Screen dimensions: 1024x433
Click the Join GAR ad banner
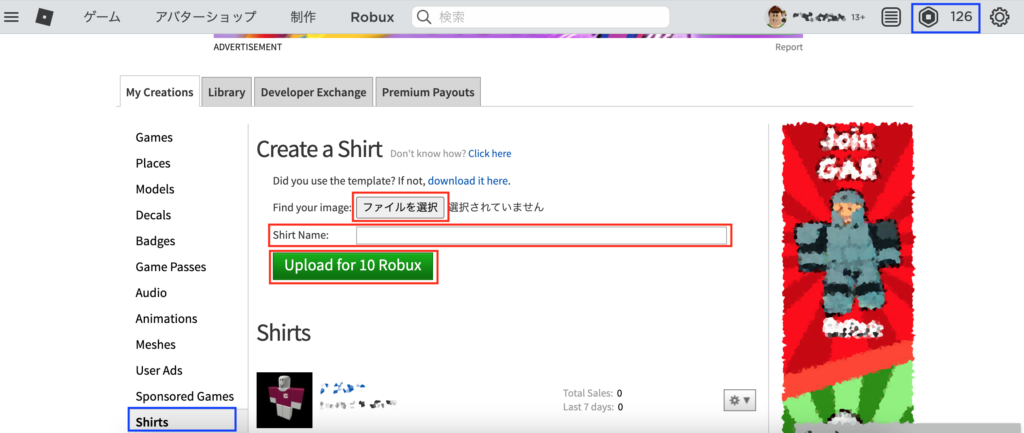click(847, 277)
